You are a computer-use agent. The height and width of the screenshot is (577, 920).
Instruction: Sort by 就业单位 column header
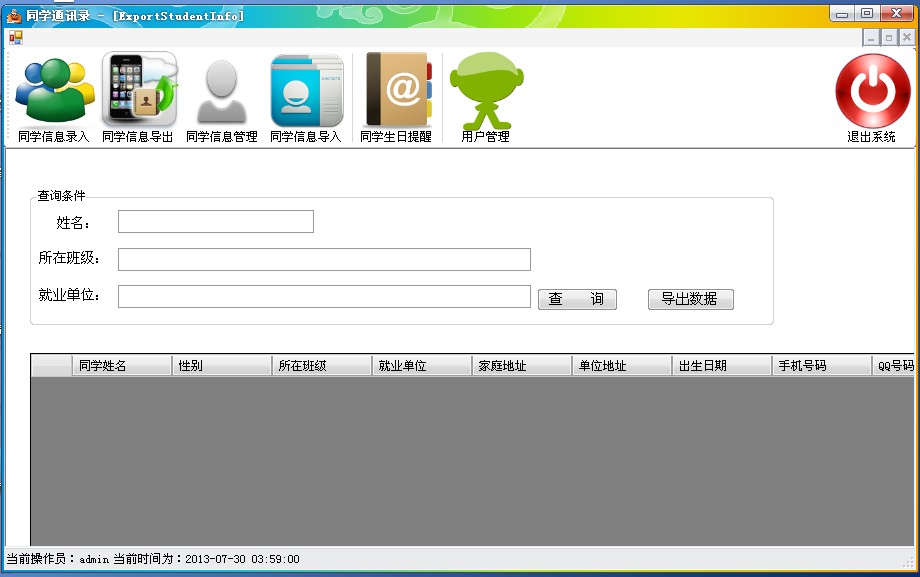tap(422, 366)
